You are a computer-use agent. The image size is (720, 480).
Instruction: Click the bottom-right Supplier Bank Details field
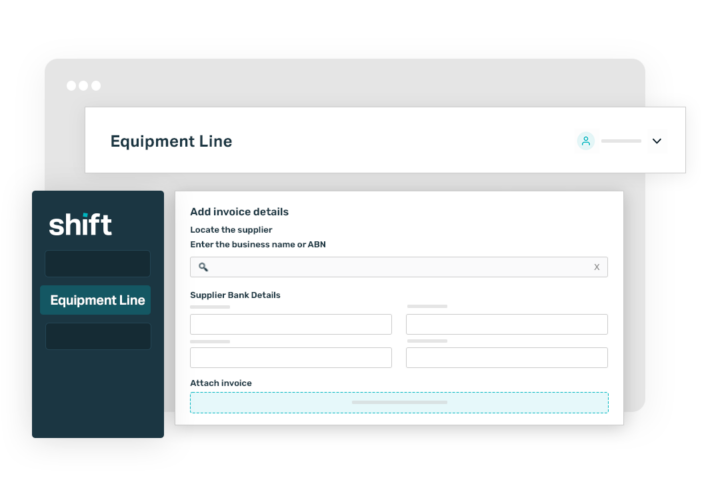click(506, 357)
